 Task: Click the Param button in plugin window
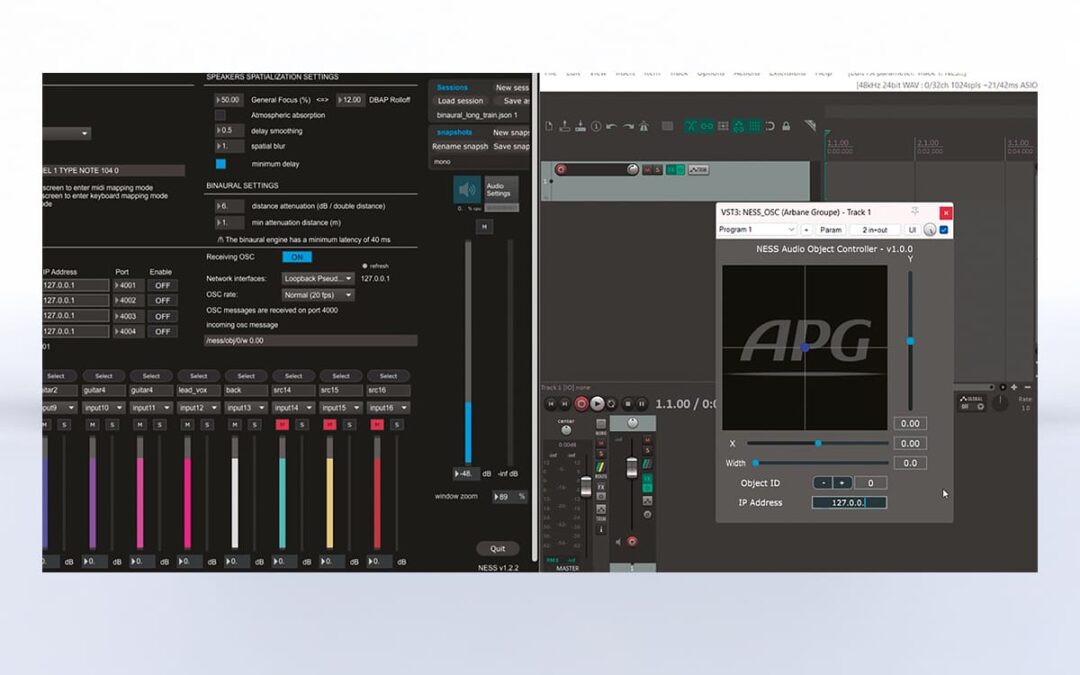831,230
